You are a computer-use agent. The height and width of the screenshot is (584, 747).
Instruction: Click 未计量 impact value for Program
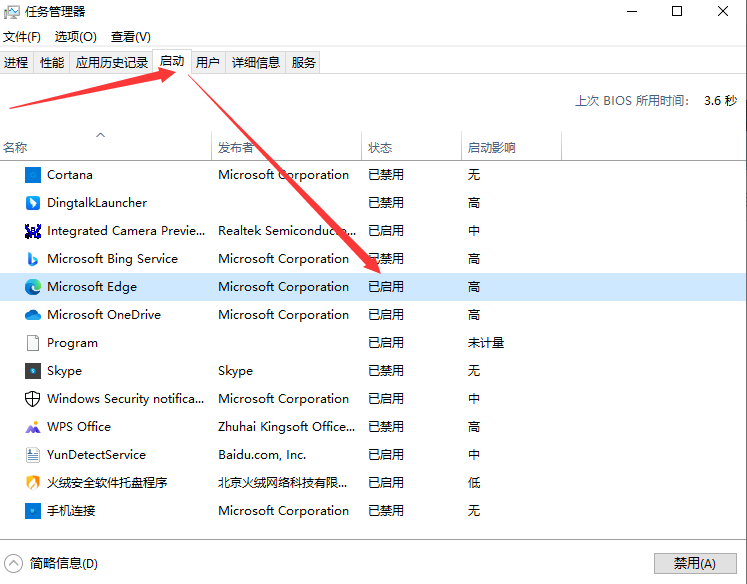[x=485, y=343]
